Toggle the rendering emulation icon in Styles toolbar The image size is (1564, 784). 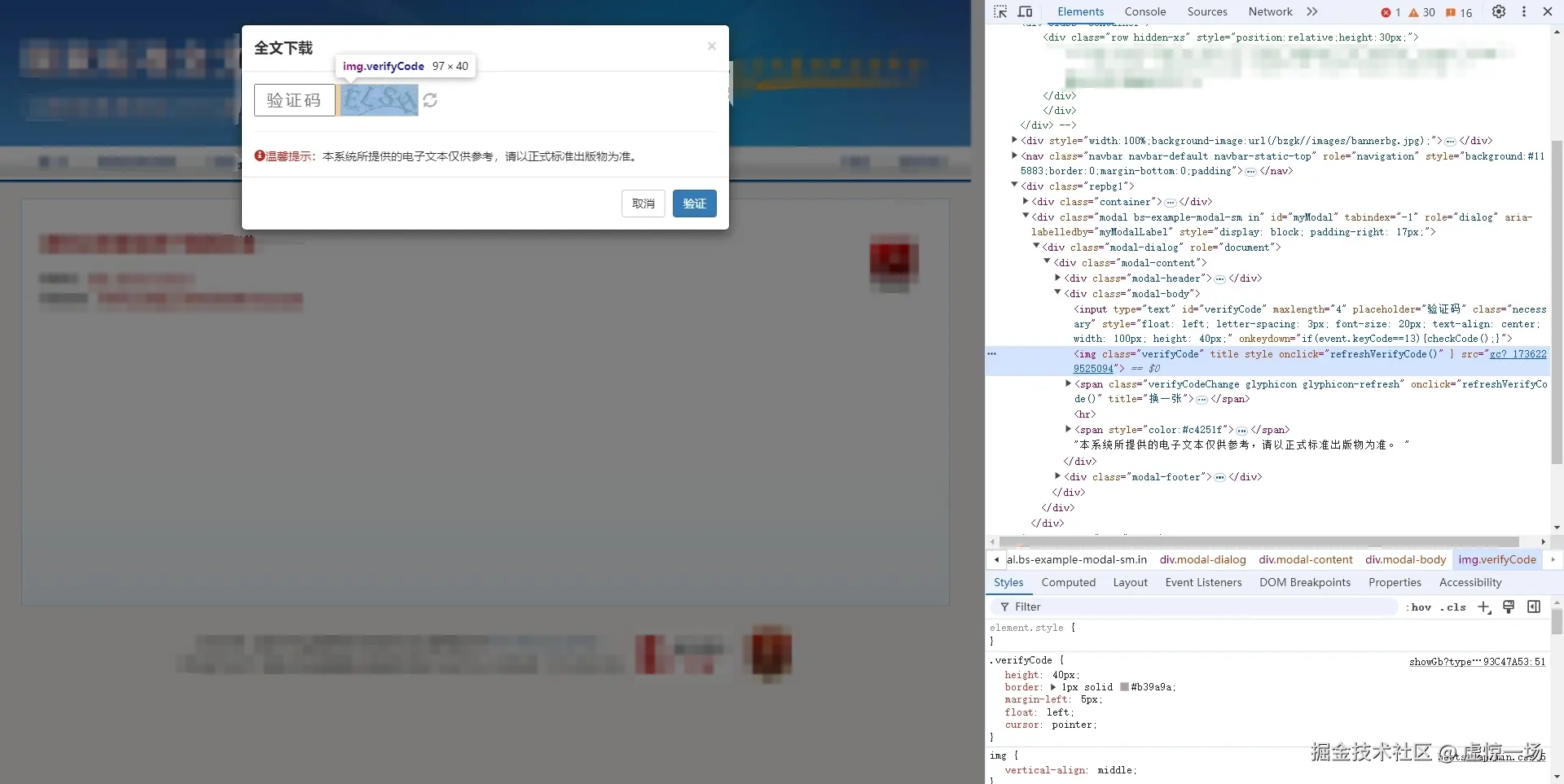(x=1509, y=607)
